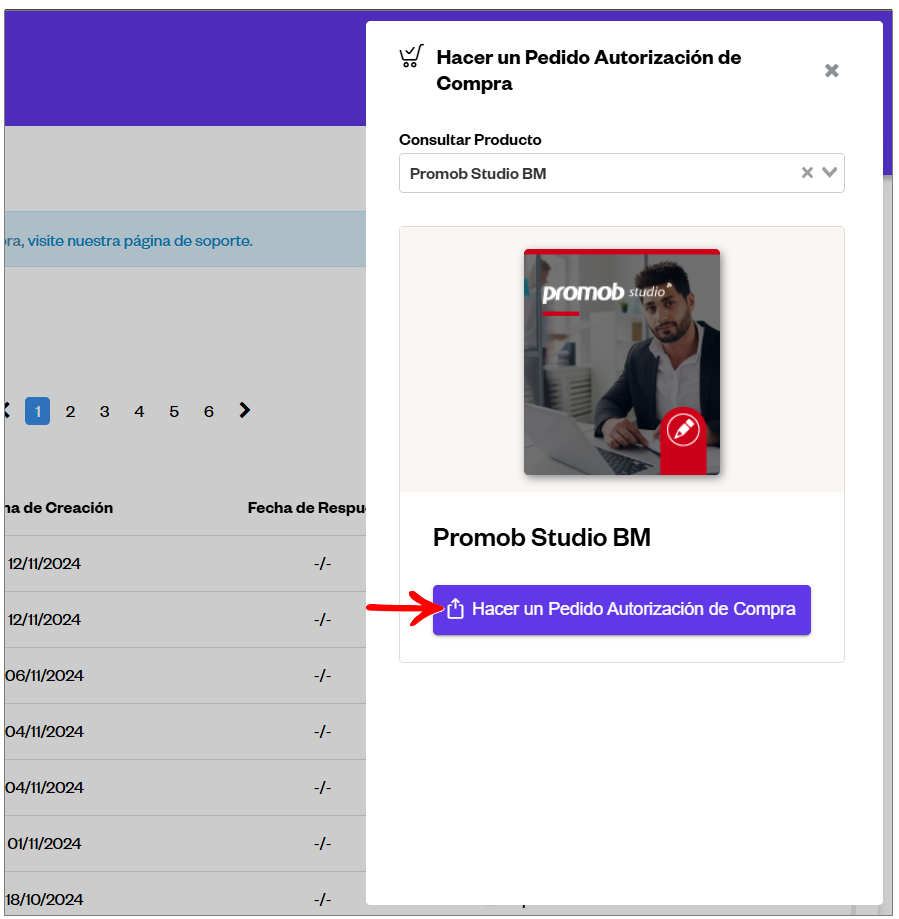The height and width of the screenshot is (919, 899).
Task: Click the Consultar Producto field showing Promob Studio BM
Action: point(621,173)
